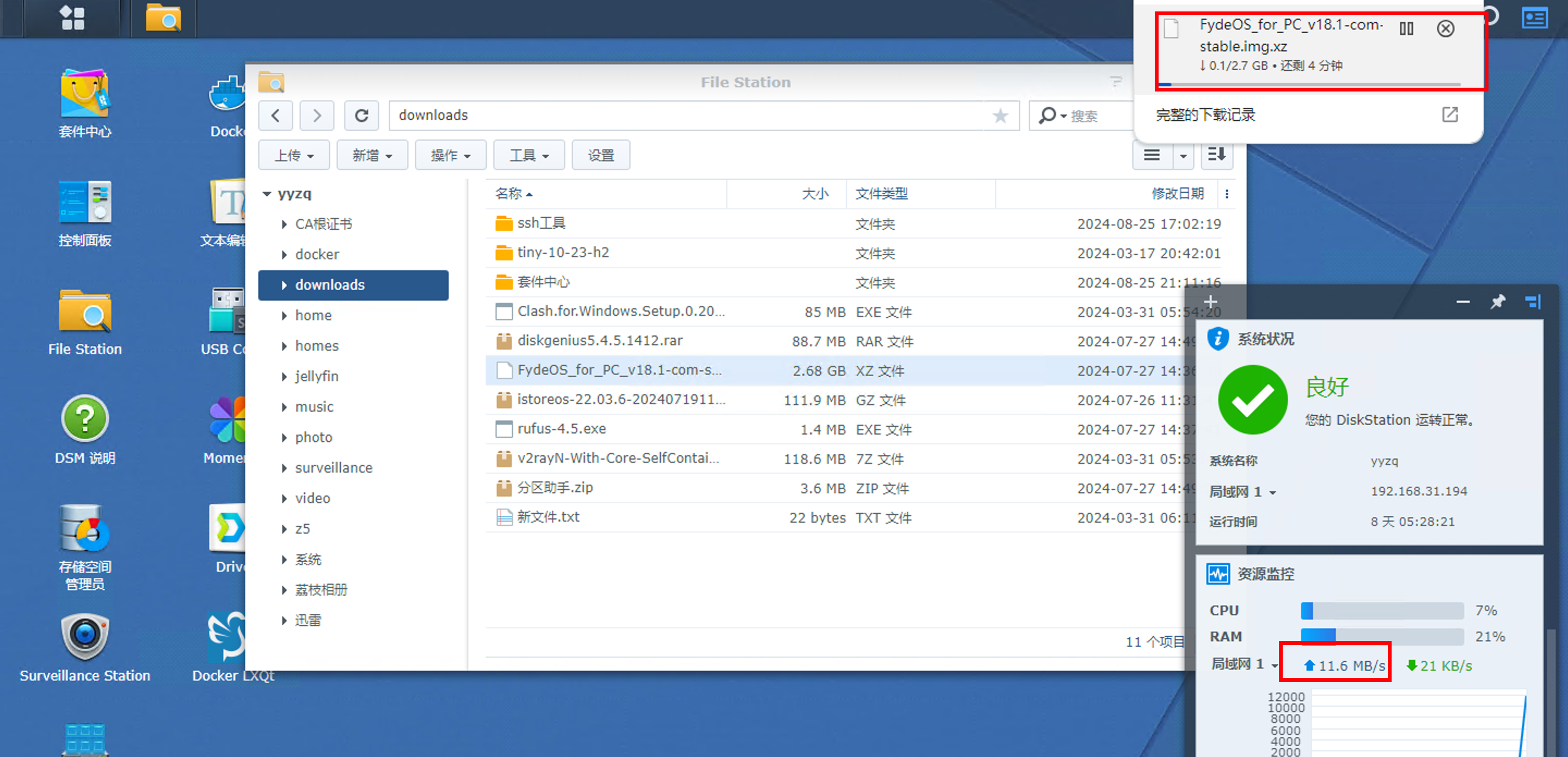
Task: Click the 设置 settings button
Action: [601, 155]
